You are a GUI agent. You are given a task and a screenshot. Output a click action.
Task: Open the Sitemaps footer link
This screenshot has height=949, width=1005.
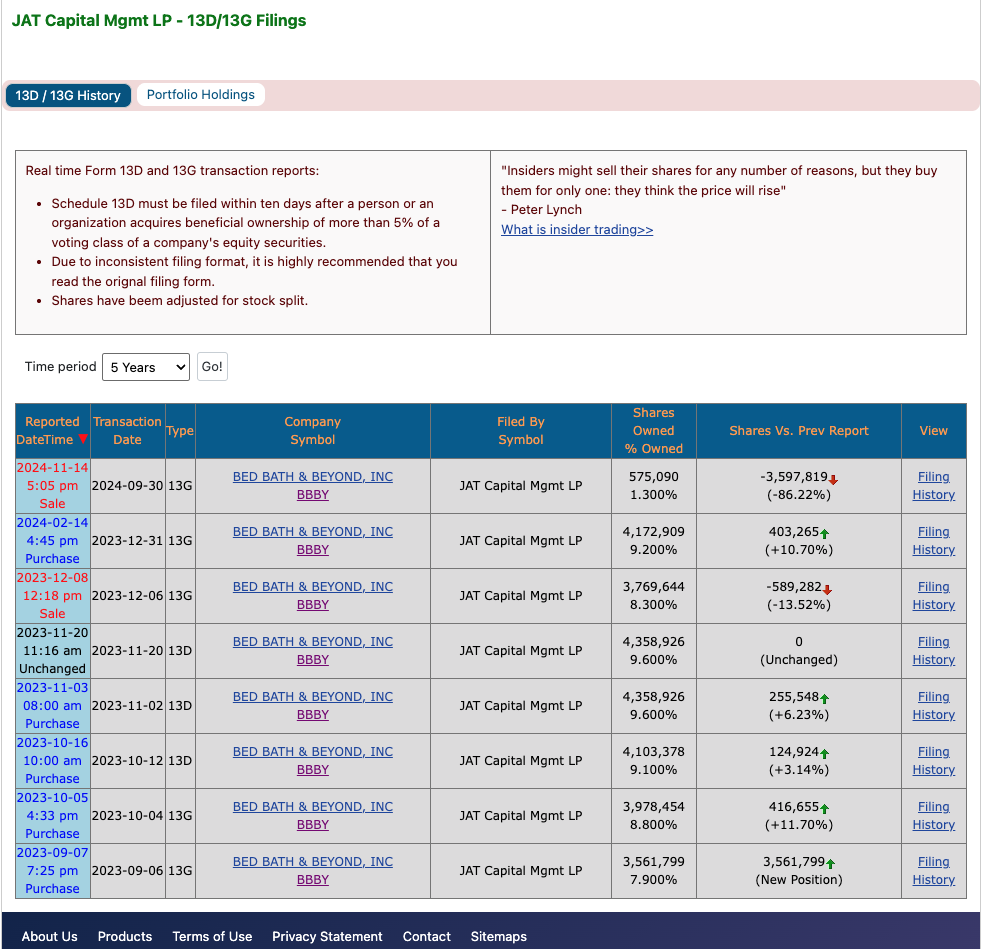pos(499,937)
